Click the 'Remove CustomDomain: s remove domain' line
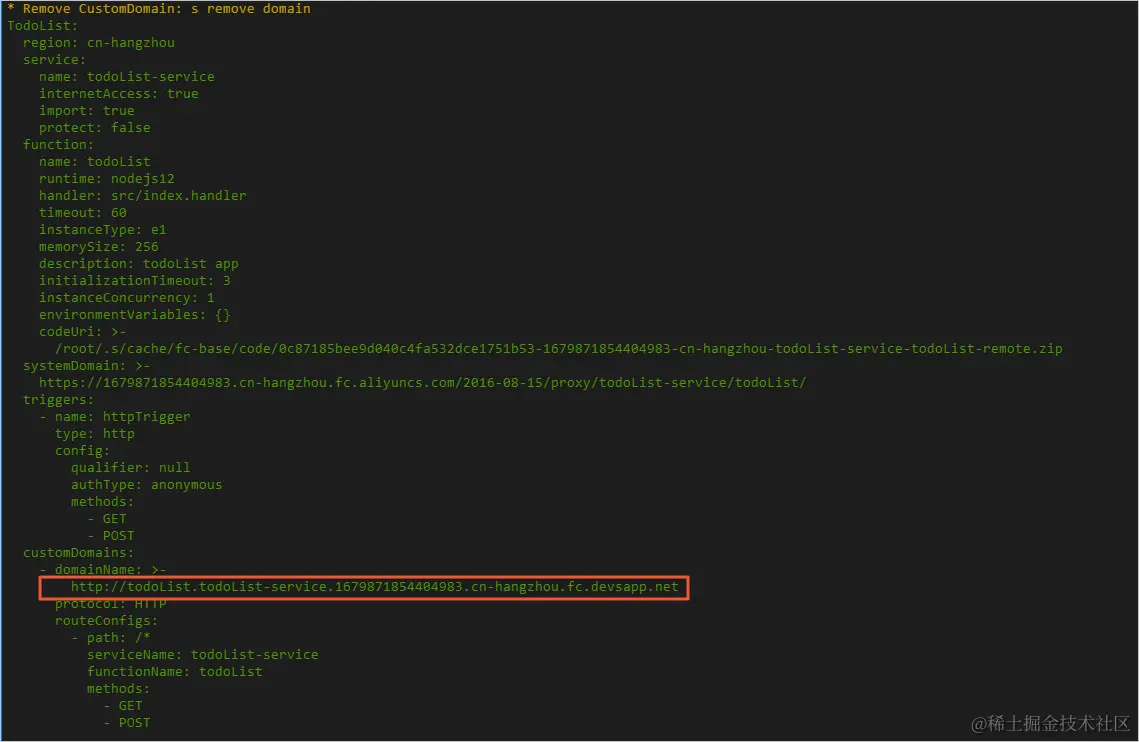Image resolution: width=1139 pixels, height=742 pixels. tap(159, 9)
